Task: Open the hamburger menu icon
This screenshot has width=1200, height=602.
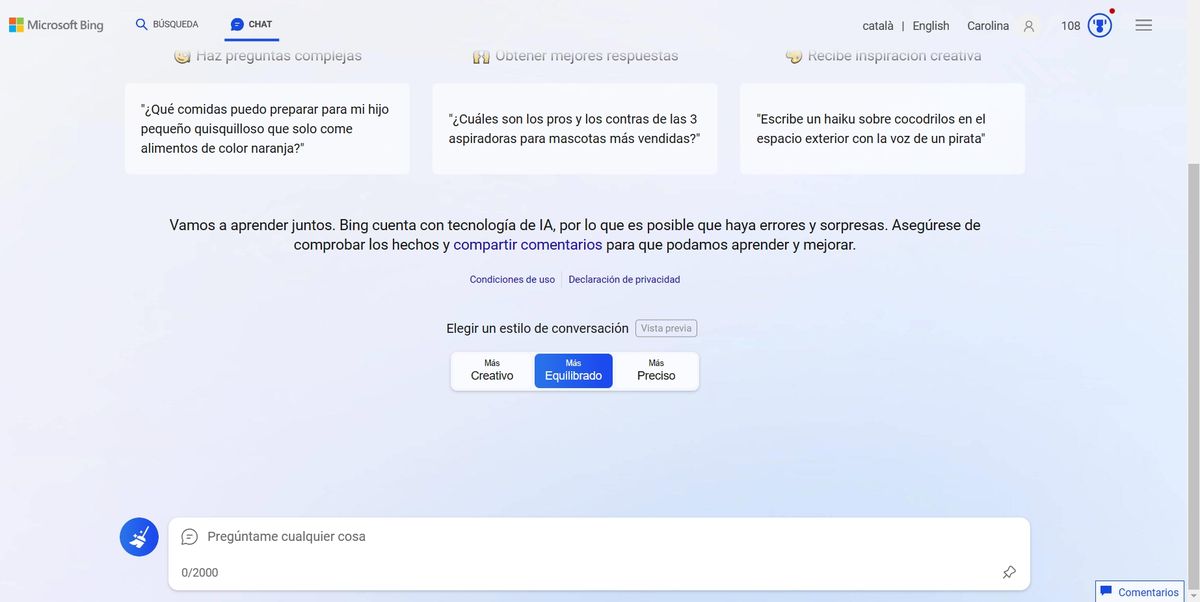Action: pyautogui.click(x=1143, y=24)
